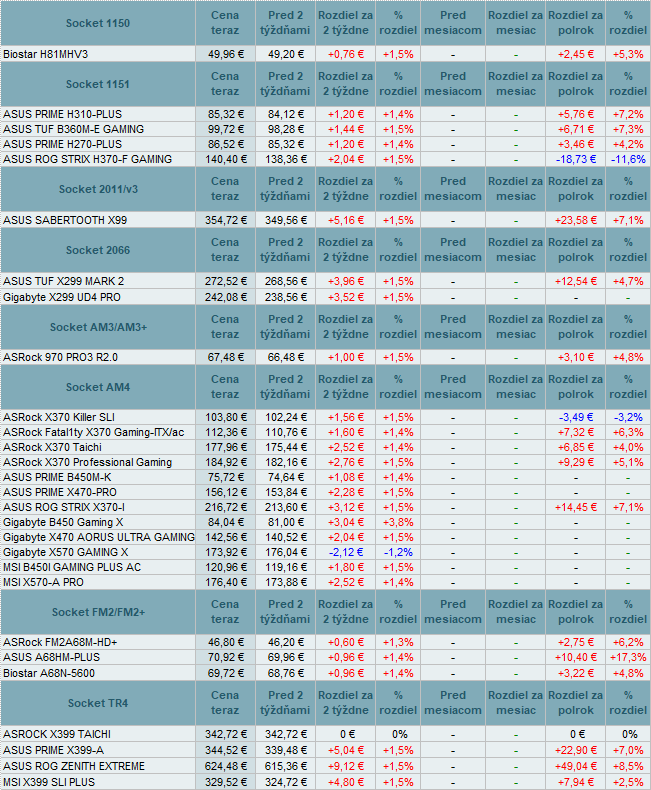Select ASUS TUF X299 MARK 2 name
651x790 pixels.
[x=63, y=281]
